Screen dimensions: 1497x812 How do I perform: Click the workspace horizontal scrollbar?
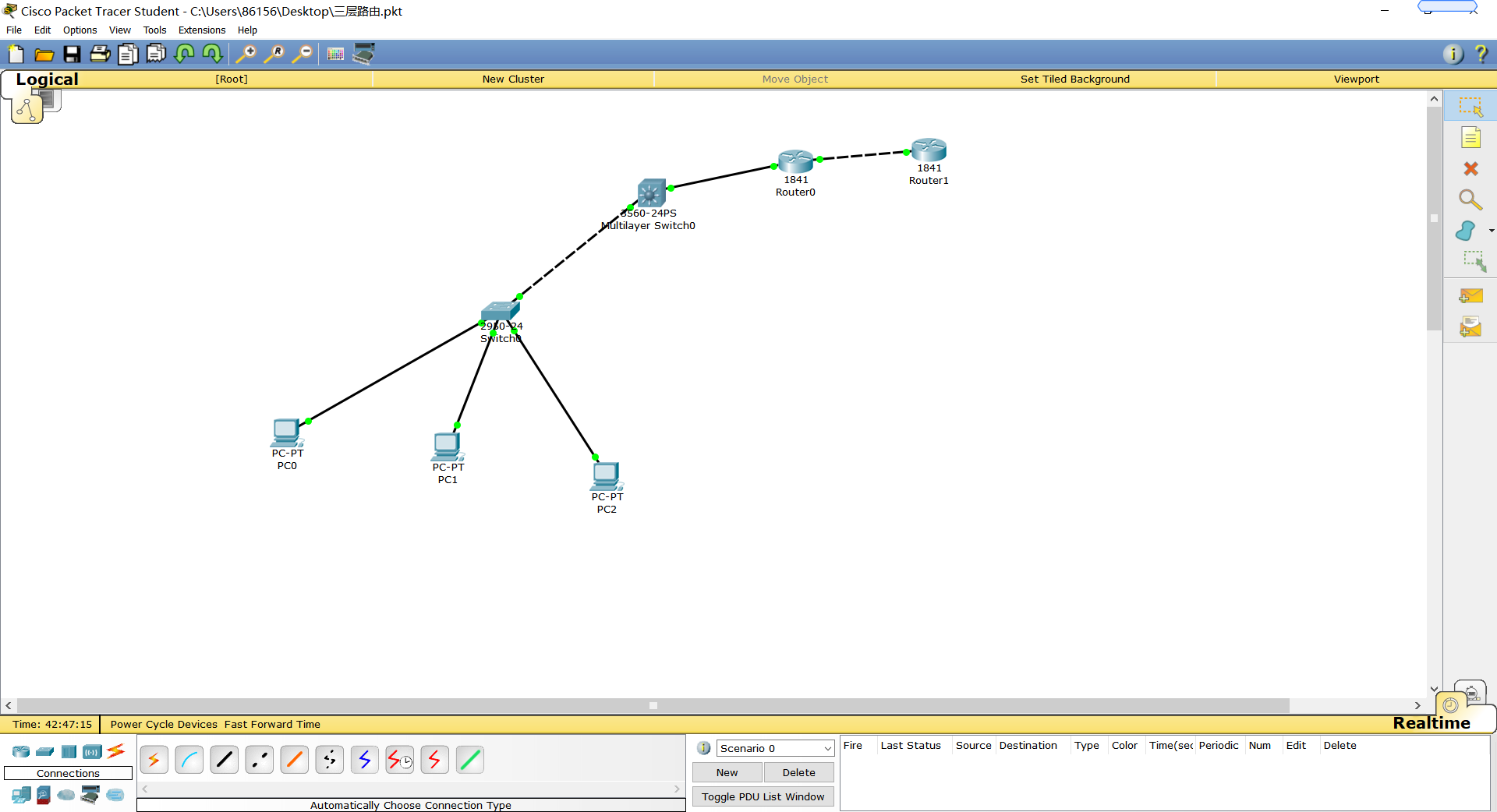[653, 705]
